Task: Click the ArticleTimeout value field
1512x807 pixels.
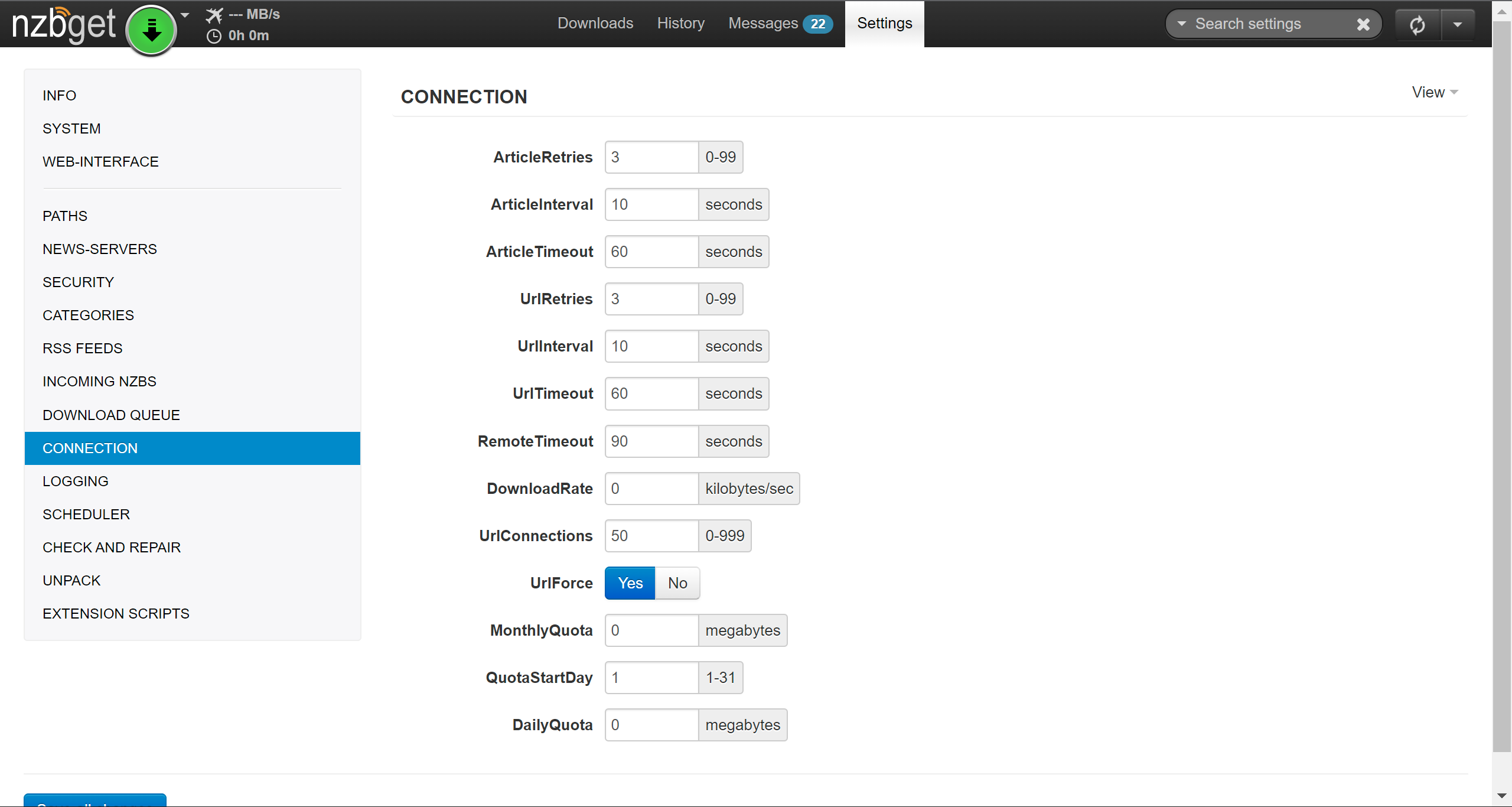Action: point(651,252)
